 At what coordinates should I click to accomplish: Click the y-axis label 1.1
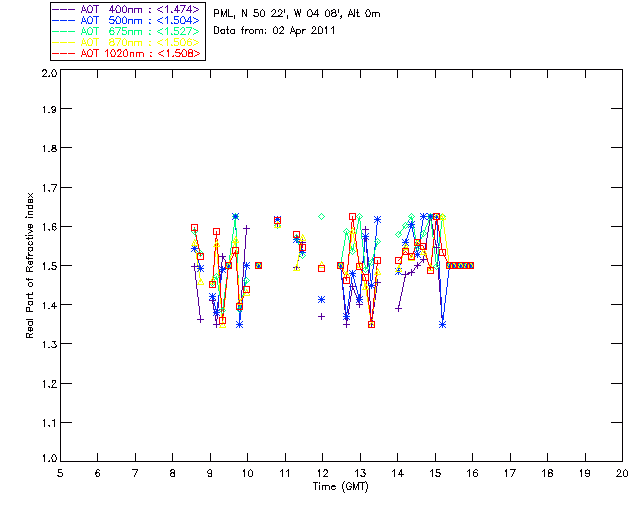(x=49, y=423)
